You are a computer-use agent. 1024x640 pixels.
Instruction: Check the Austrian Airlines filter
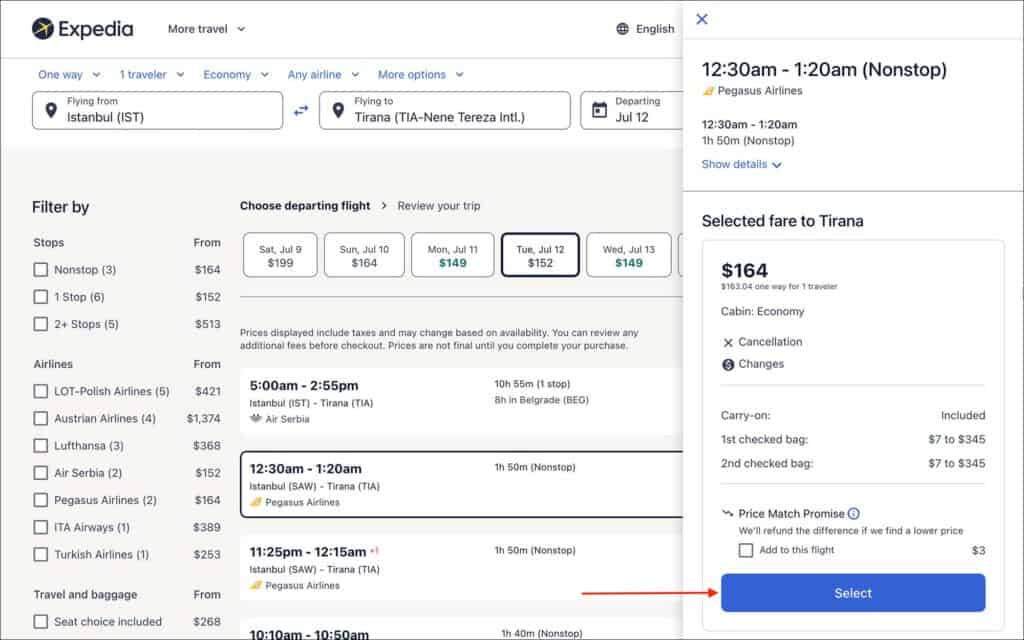pos(40,418)
